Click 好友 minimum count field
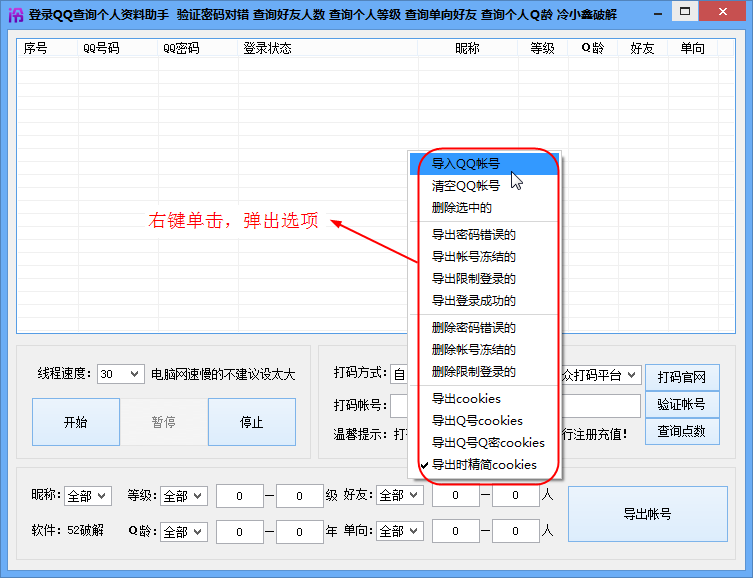The width and height of the screenshot is (753, 578). tap(456, 495)
